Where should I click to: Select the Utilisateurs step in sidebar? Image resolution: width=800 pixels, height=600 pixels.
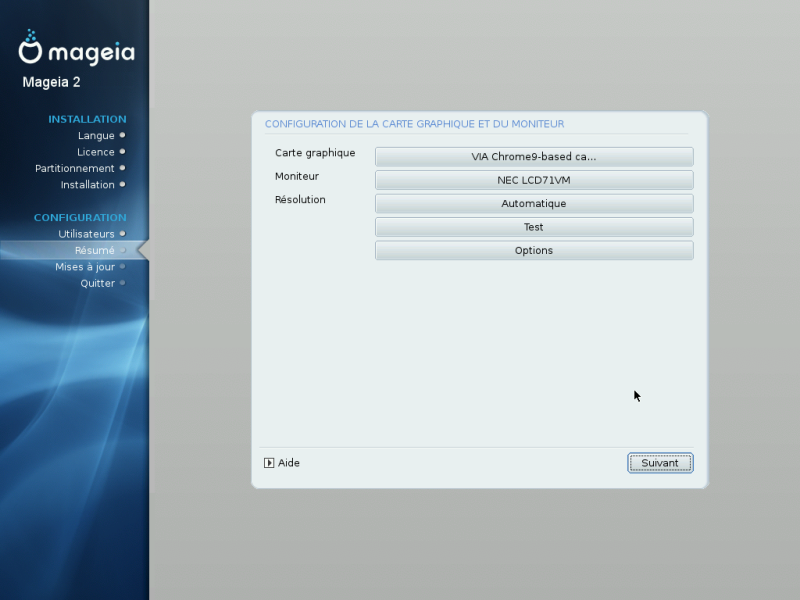pyautogui.click(x=86, y=234)
